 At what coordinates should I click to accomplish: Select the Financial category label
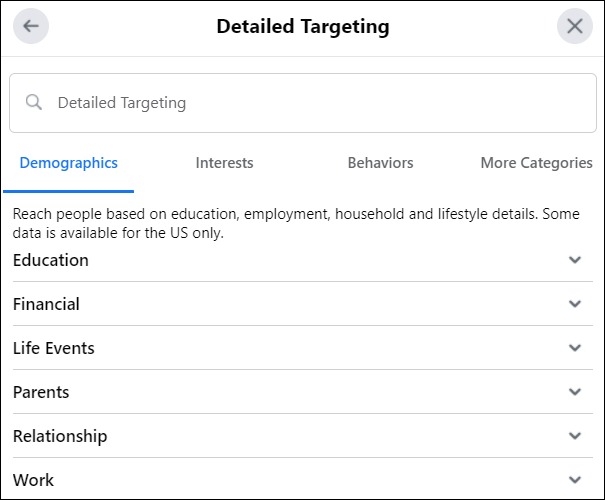tap(46, 304)
